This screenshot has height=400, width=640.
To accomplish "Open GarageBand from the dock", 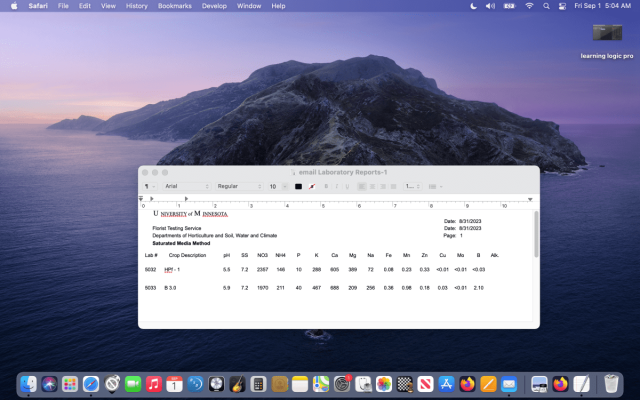I will [237, 384].
